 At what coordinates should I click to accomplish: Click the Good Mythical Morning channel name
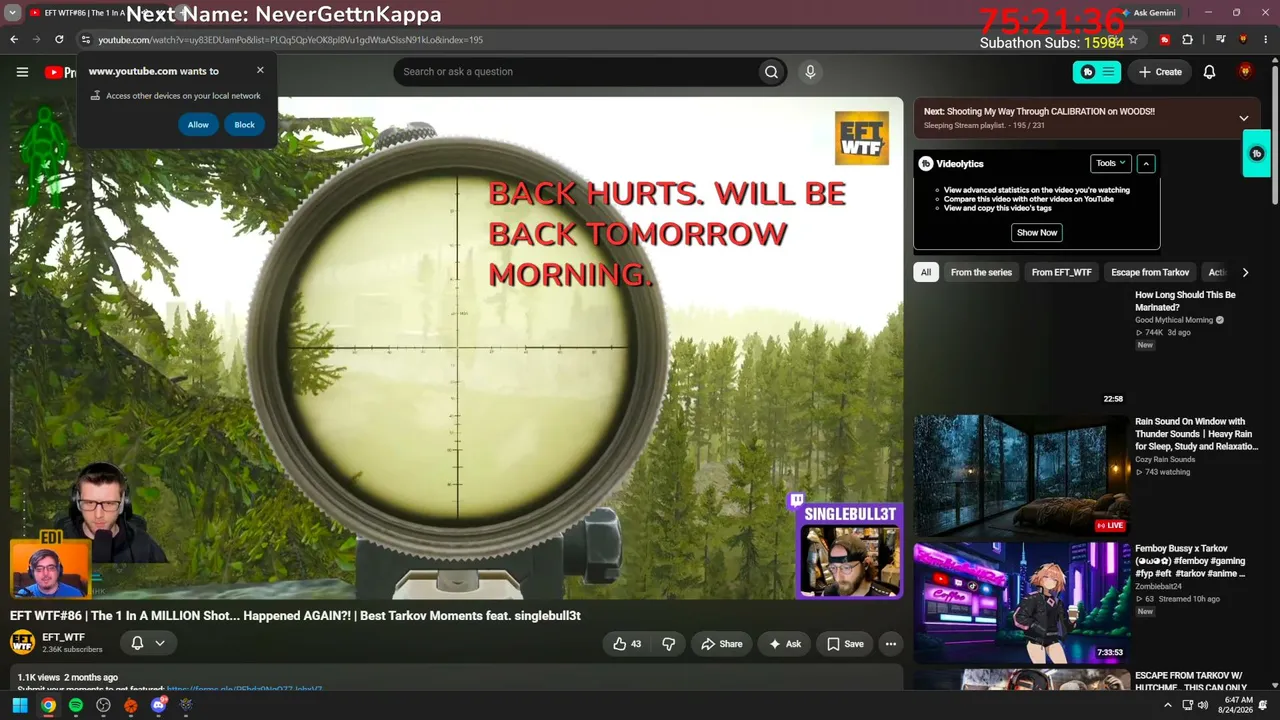(1174, 320)
